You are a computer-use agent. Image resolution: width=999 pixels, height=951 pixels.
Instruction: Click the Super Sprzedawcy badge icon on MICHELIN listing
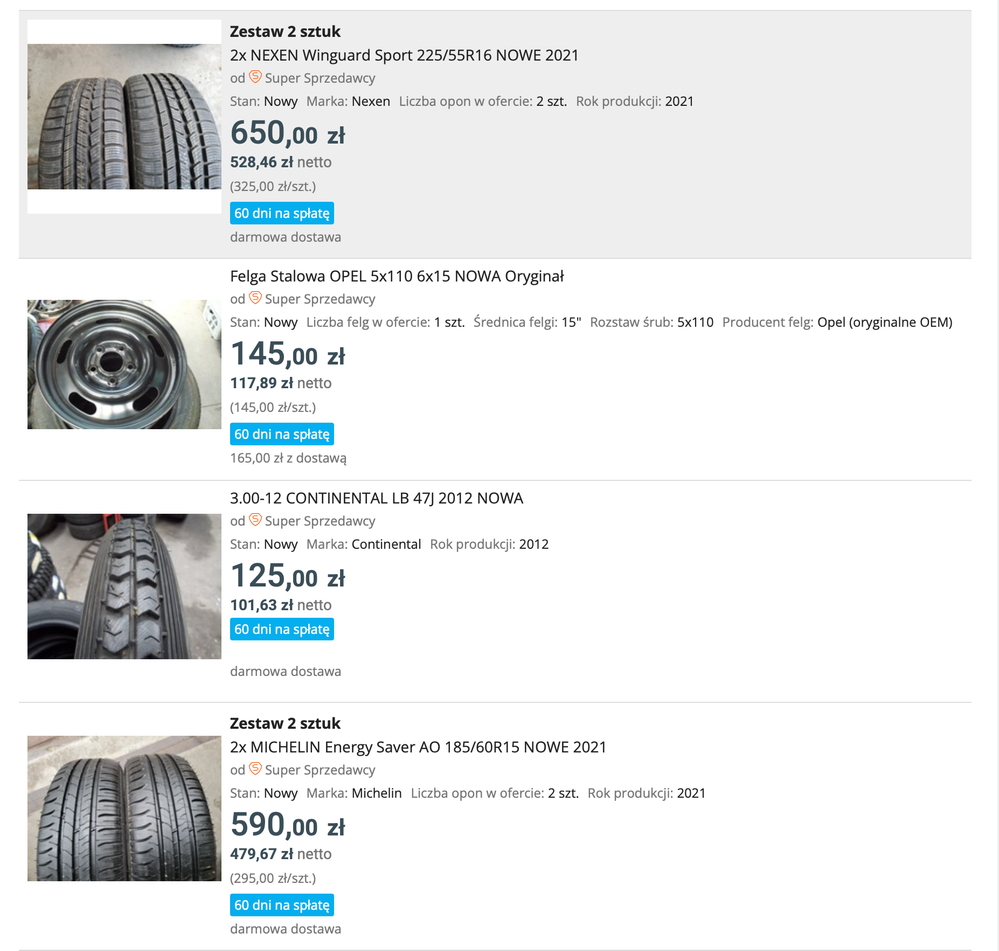[x=255, y=769]
